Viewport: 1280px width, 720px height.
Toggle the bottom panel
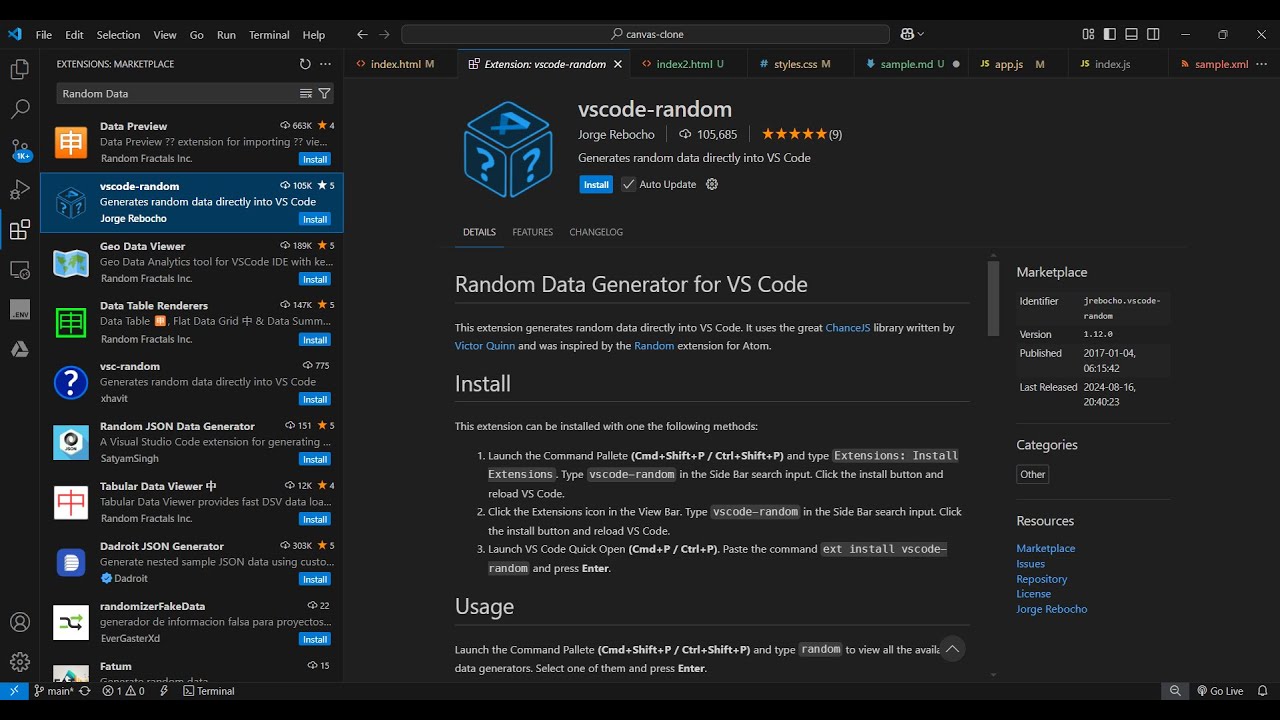coord(1131,34)
